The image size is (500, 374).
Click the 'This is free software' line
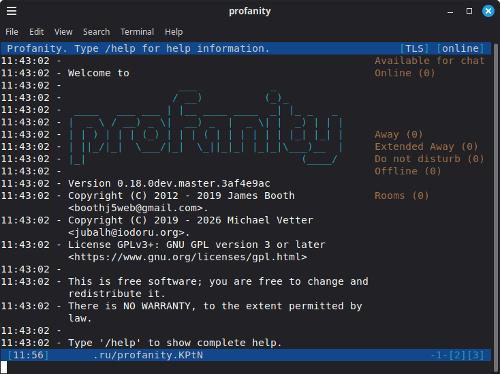click(218, 282)
